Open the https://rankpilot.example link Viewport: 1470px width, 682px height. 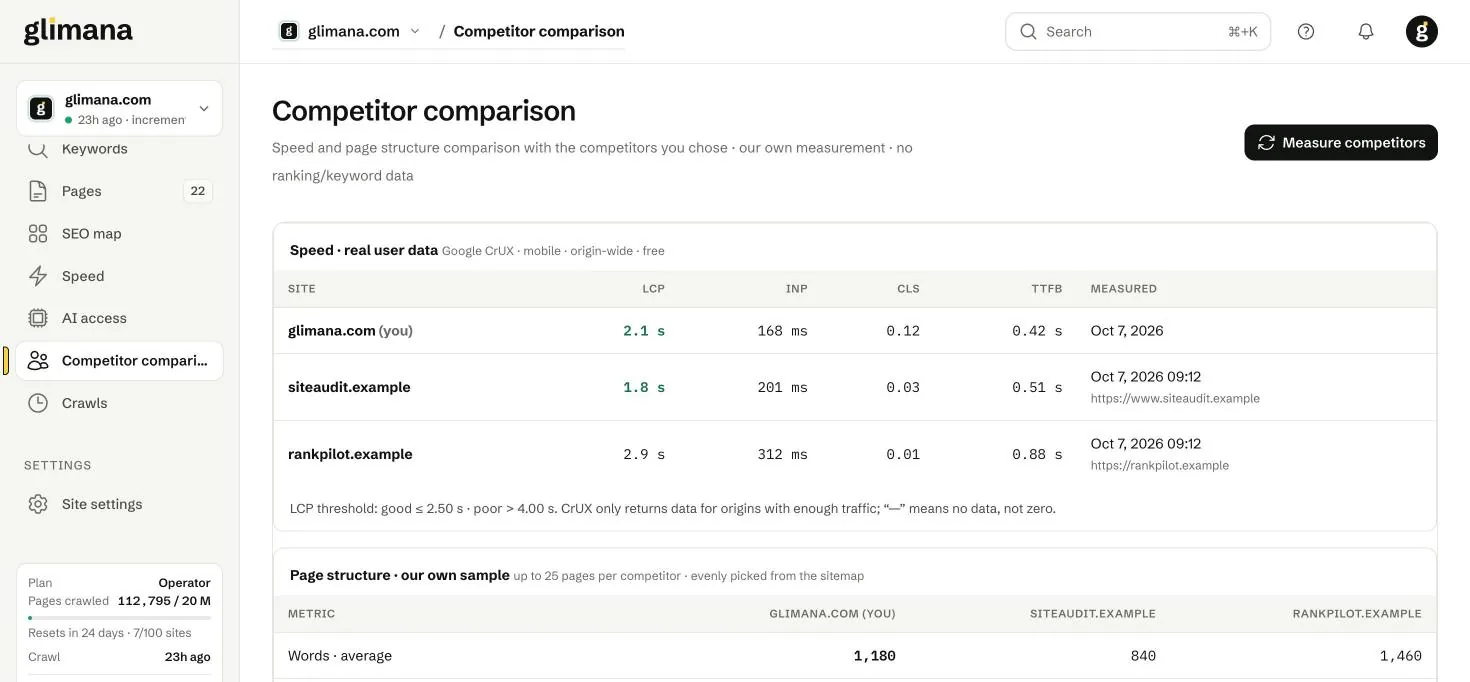[1160, 465]
